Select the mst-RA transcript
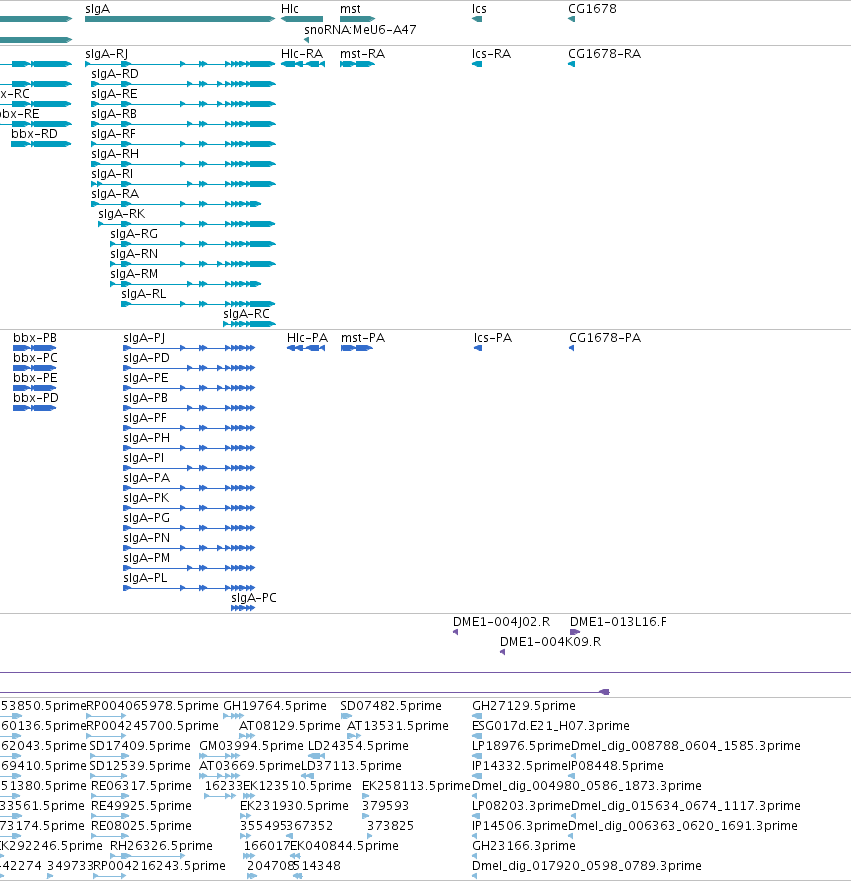This screenshot has height=881, width=851. [x=357, y=64]
